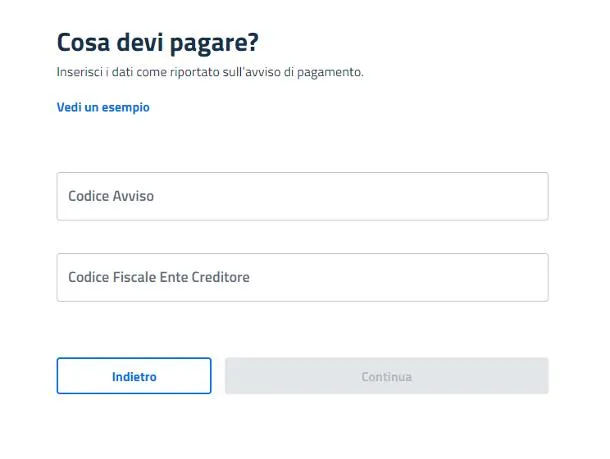The image size is (610, 459).
Task: Select the greyed-out Continua button
Action: pos(387,376)
